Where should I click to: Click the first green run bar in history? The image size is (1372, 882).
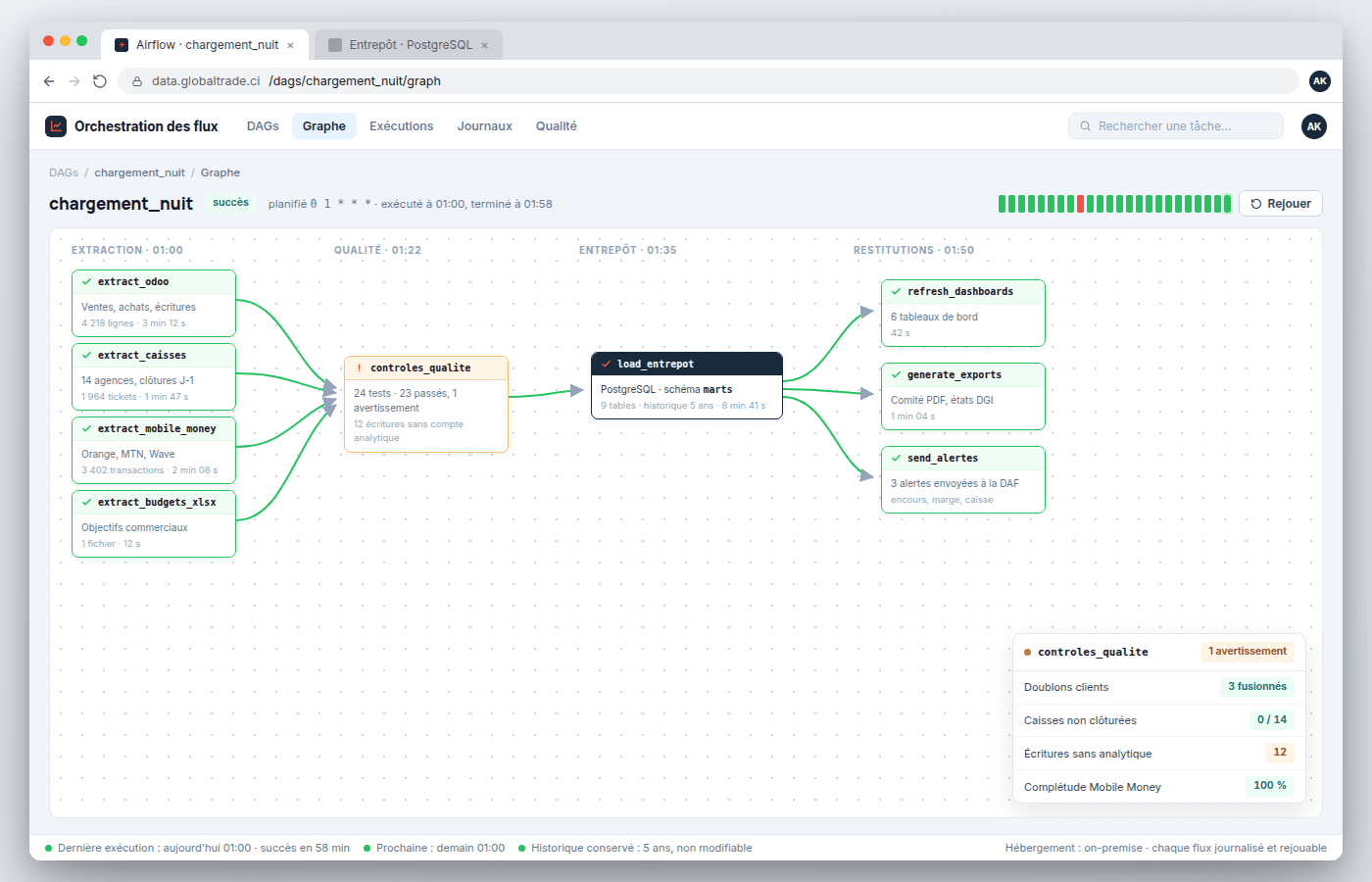[x=1002, y=204]
